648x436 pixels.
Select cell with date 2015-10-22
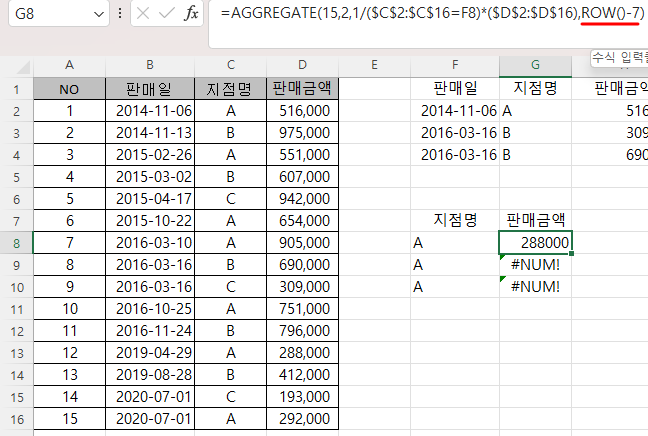(x=150, y=221)
